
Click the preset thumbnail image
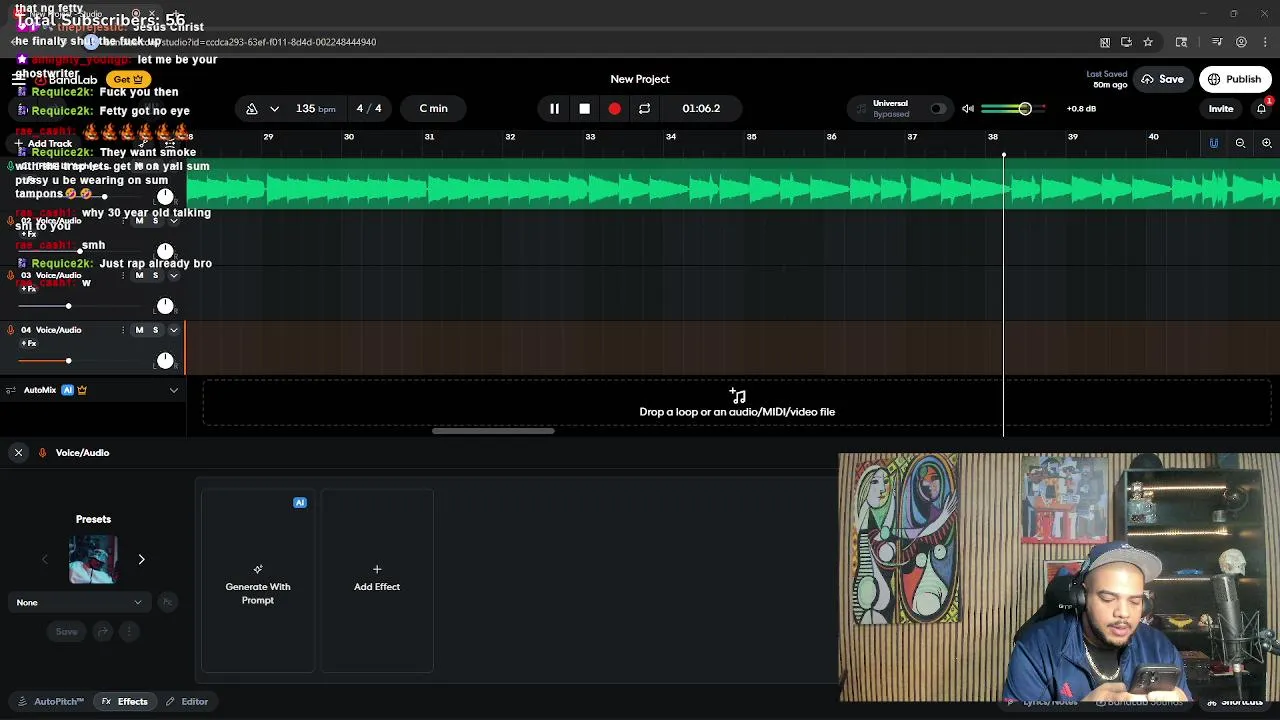93,559
